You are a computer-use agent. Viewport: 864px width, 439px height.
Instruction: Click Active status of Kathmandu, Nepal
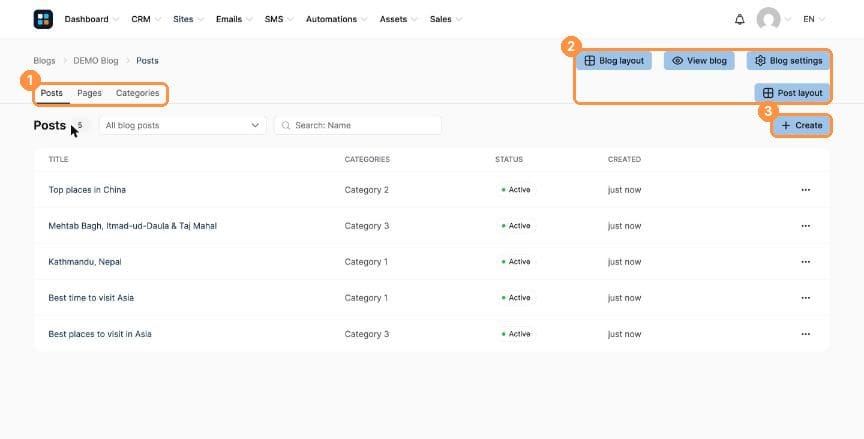pyautogui.click(x=516, y=262)
